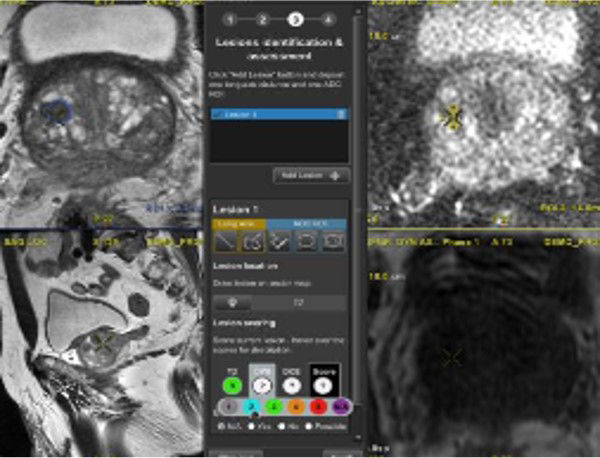
Task: Select the ellipse ROI tool in blue group
Action: [307, 241]
